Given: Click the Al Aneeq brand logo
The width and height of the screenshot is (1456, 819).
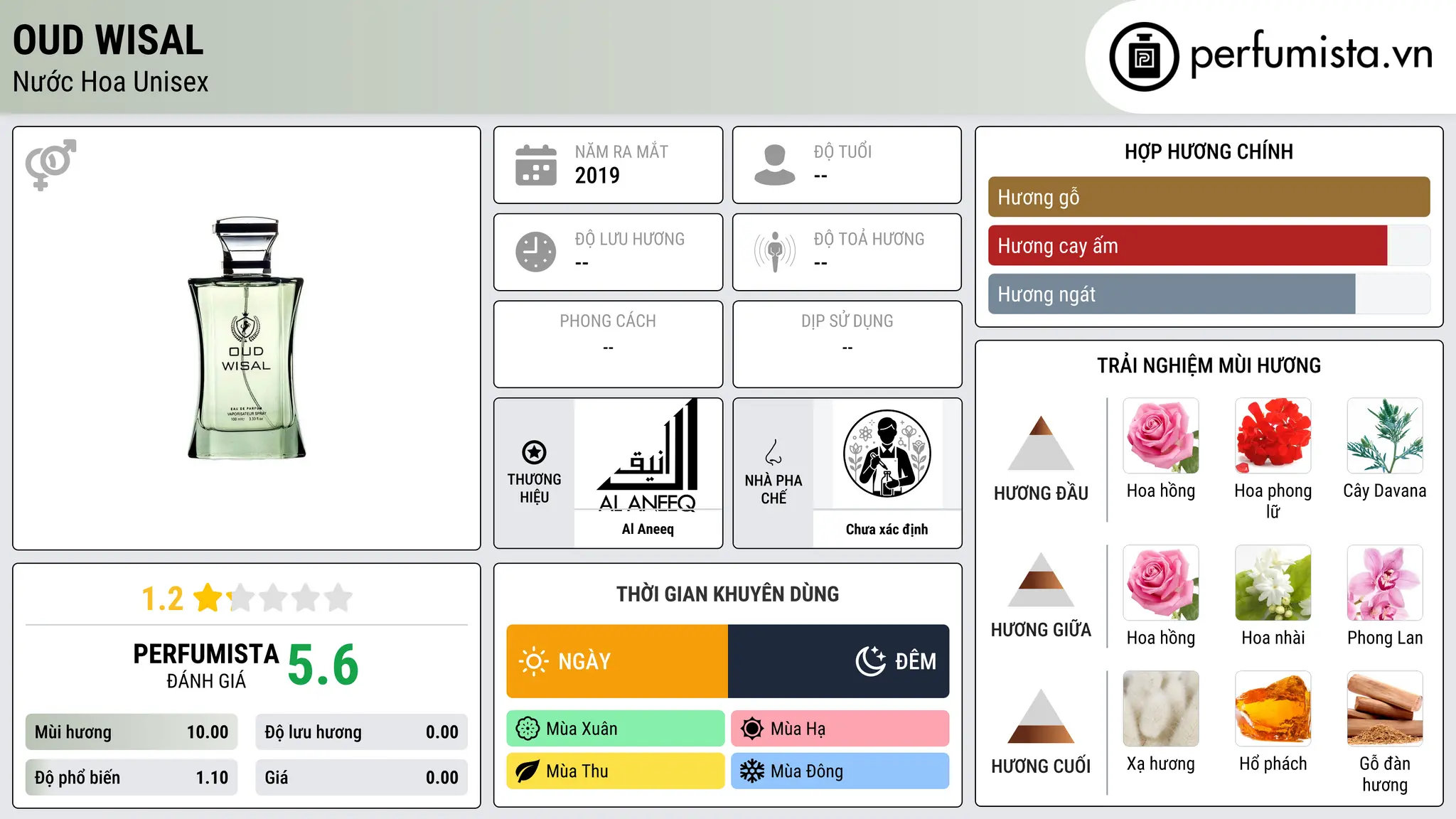Looking at the screenshot, I should pos(648,454).
